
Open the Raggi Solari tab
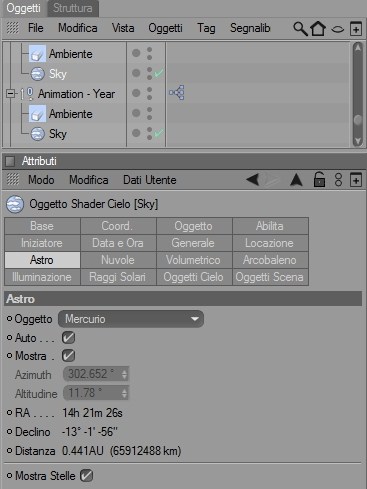point(118,277)
